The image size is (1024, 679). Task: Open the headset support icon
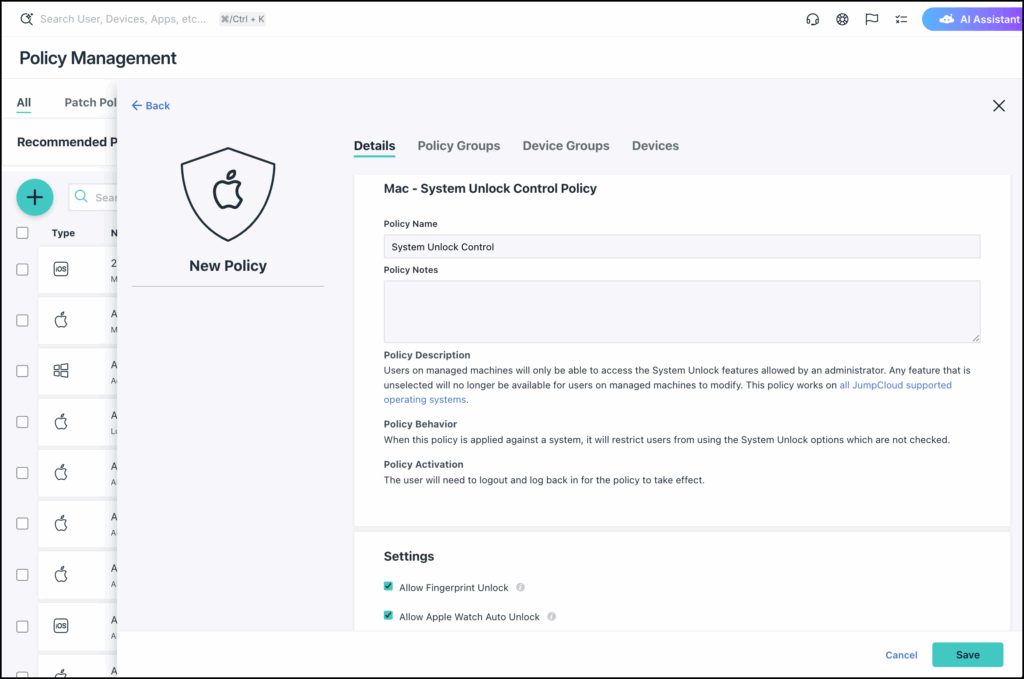click(812, 19)
